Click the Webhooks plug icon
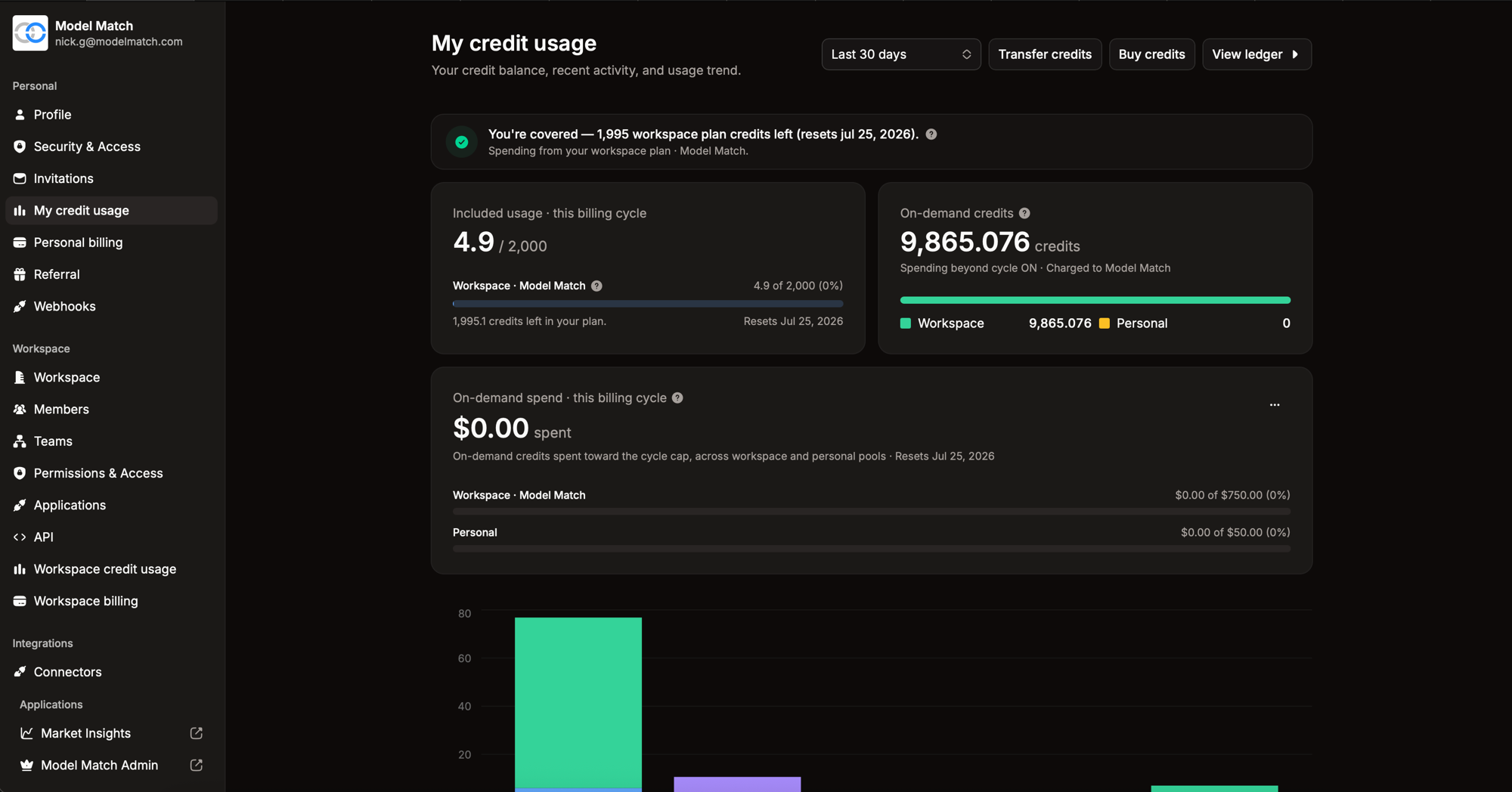The height and width of the screenshot is (792, 1512). (x=20, y=306)
